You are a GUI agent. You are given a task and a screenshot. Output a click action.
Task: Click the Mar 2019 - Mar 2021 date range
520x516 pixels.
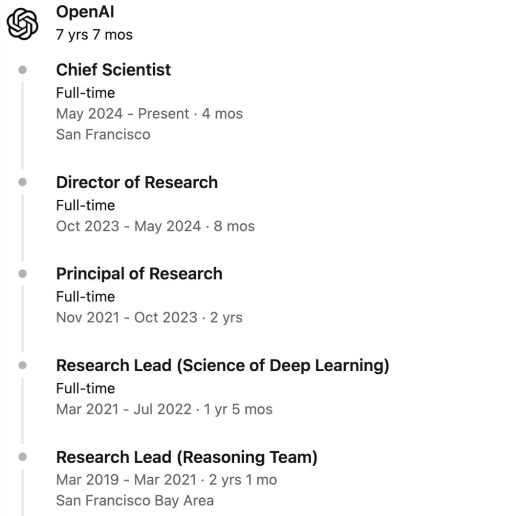point(126,480)
